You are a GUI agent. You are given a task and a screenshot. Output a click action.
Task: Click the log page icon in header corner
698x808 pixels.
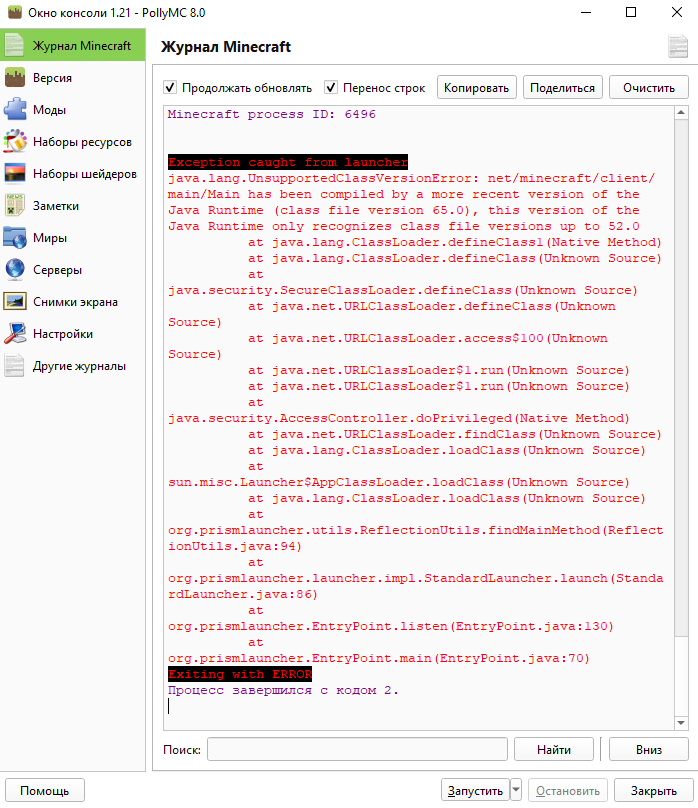678,46
